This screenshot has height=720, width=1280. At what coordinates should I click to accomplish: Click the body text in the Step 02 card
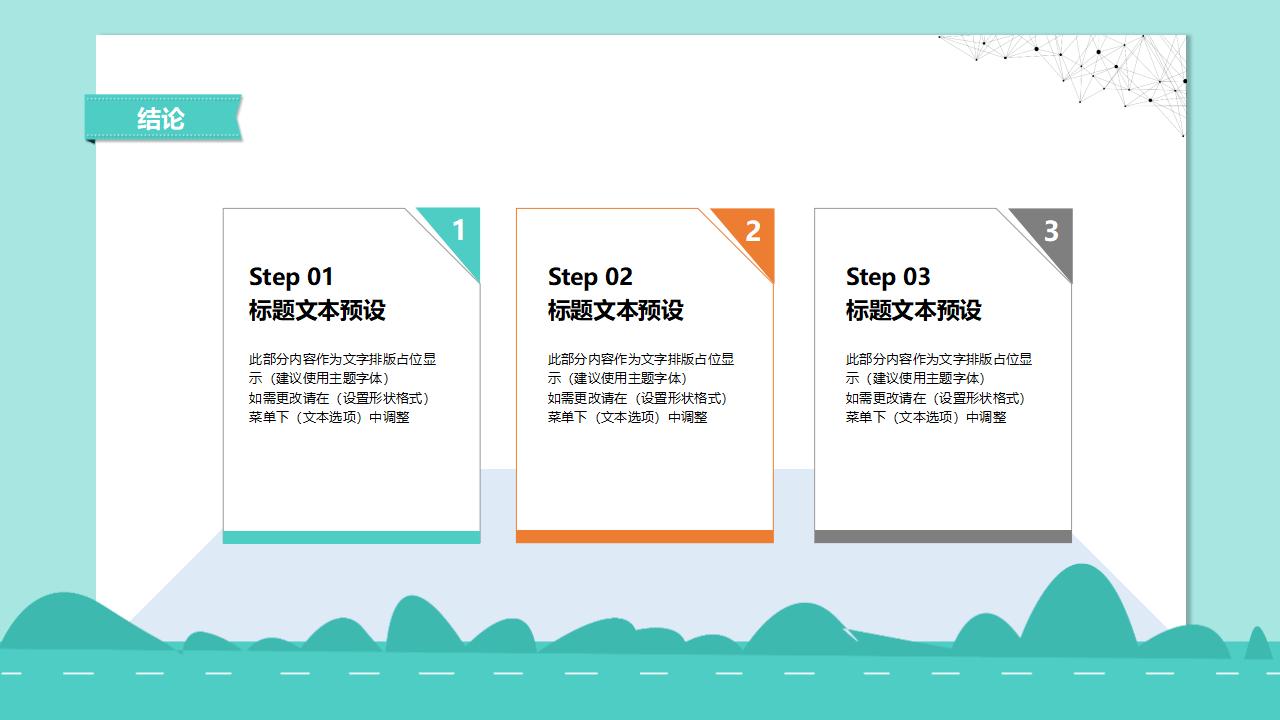pos(640,388)
